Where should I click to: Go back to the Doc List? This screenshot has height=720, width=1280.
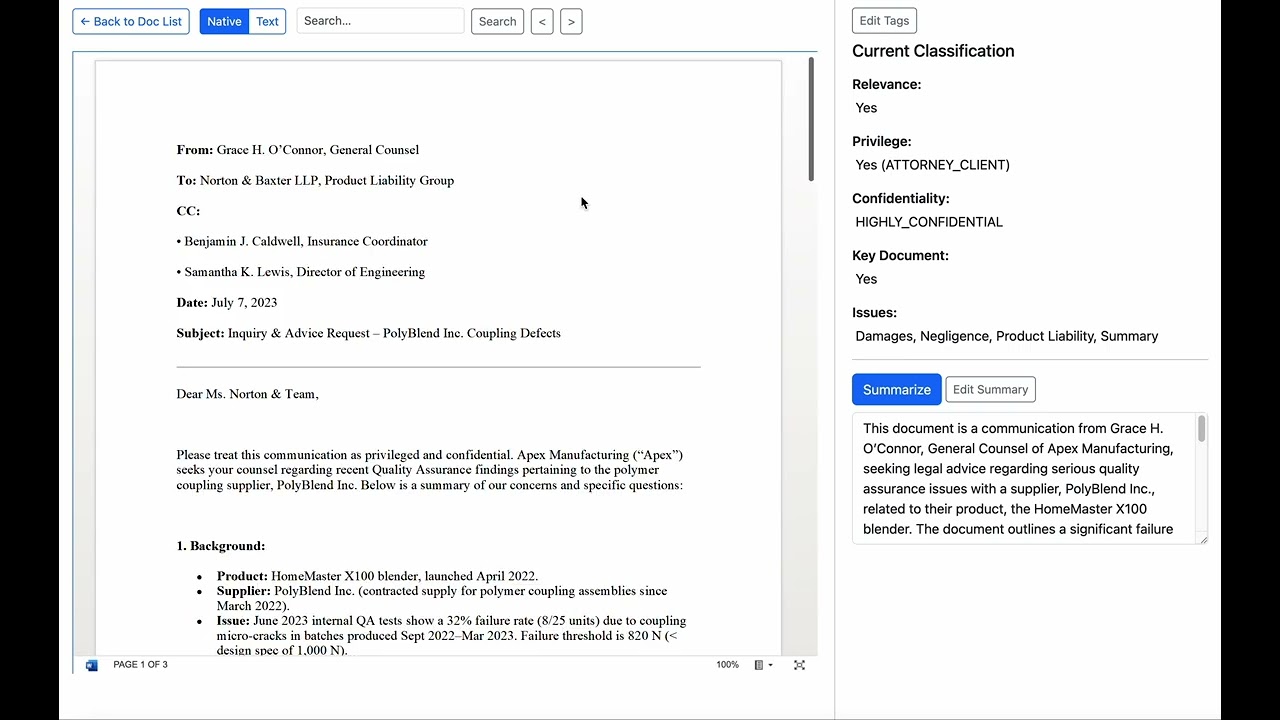[131, 21]
